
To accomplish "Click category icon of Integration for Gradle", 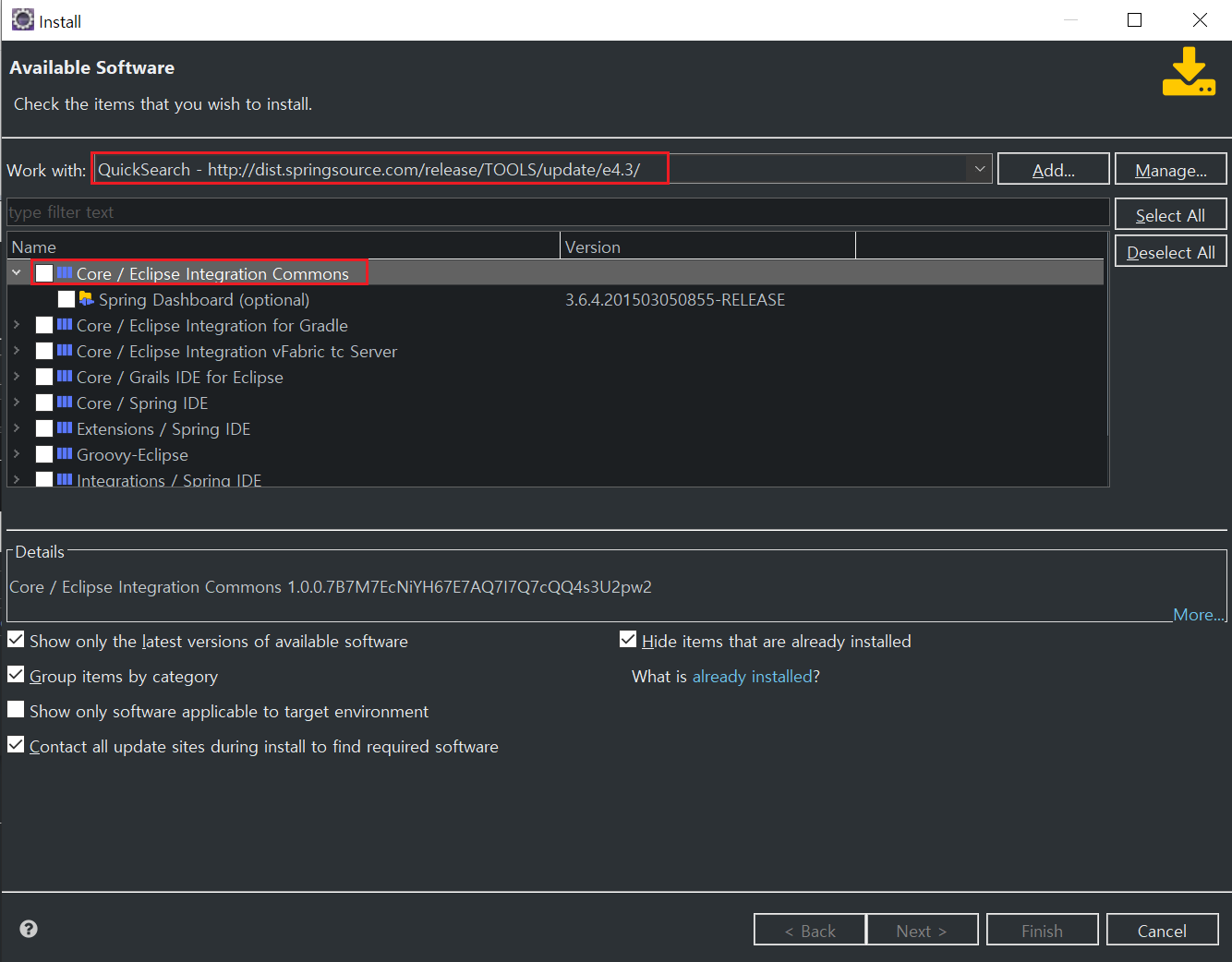I will 64,325.
